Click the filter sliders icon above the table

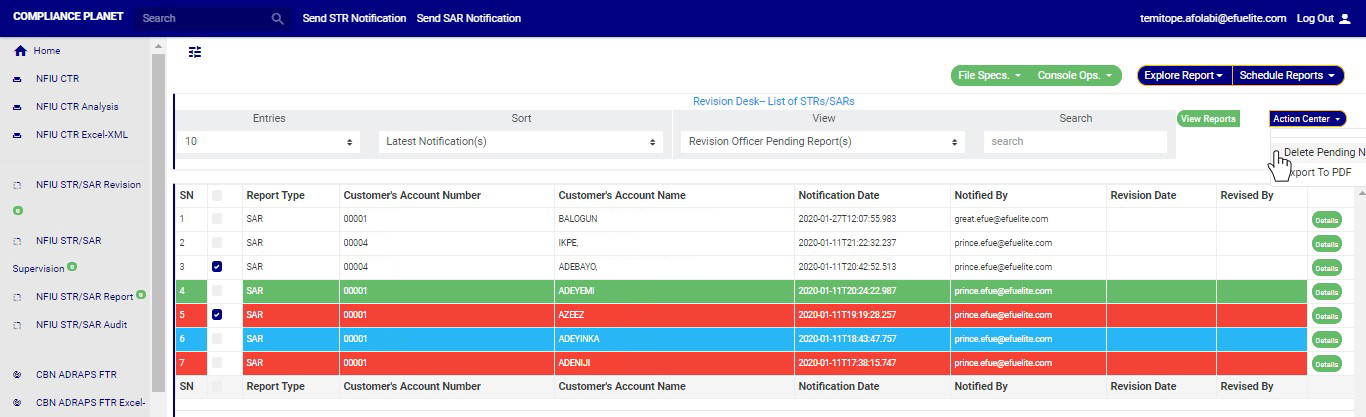point(195,52)
